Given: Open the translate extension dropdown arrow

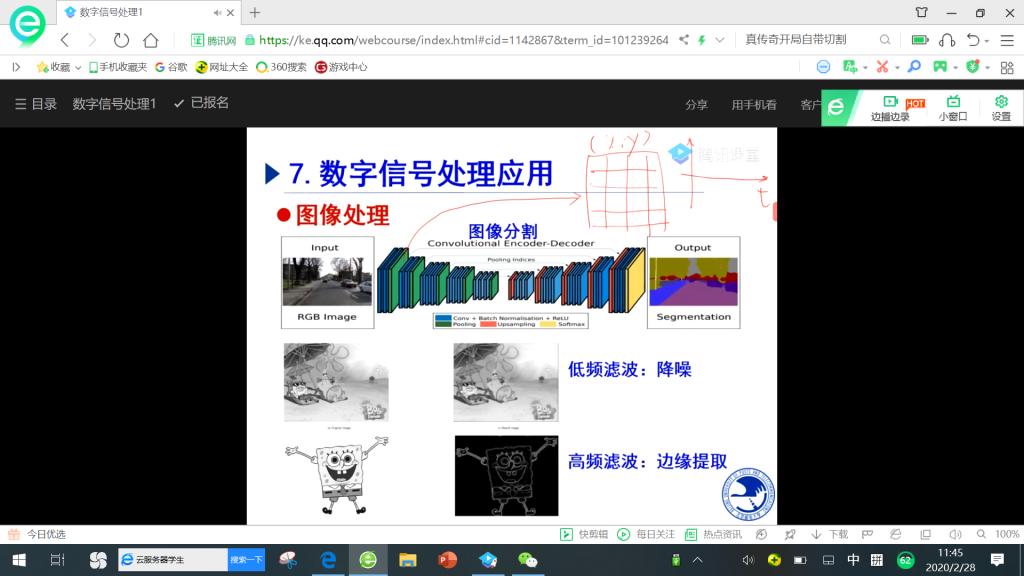Looking at the screenshot, I should (865, 67).
